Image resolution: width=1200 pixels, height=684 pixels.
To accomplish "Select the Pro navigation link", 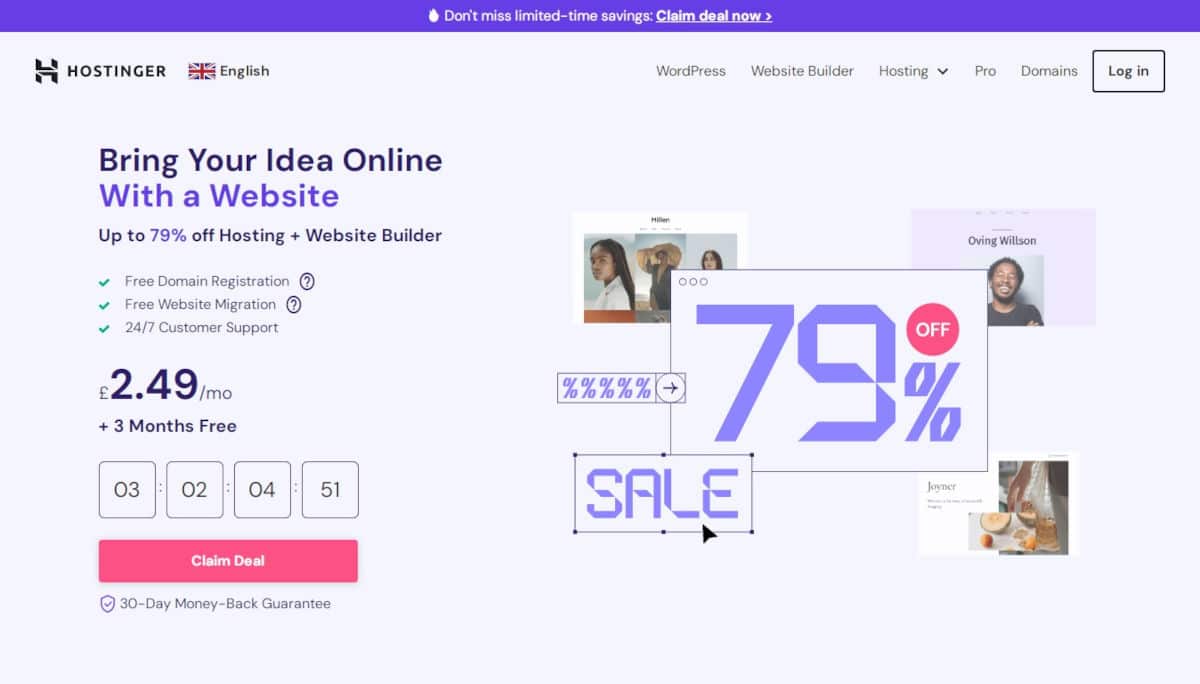I will coord(985,71).
